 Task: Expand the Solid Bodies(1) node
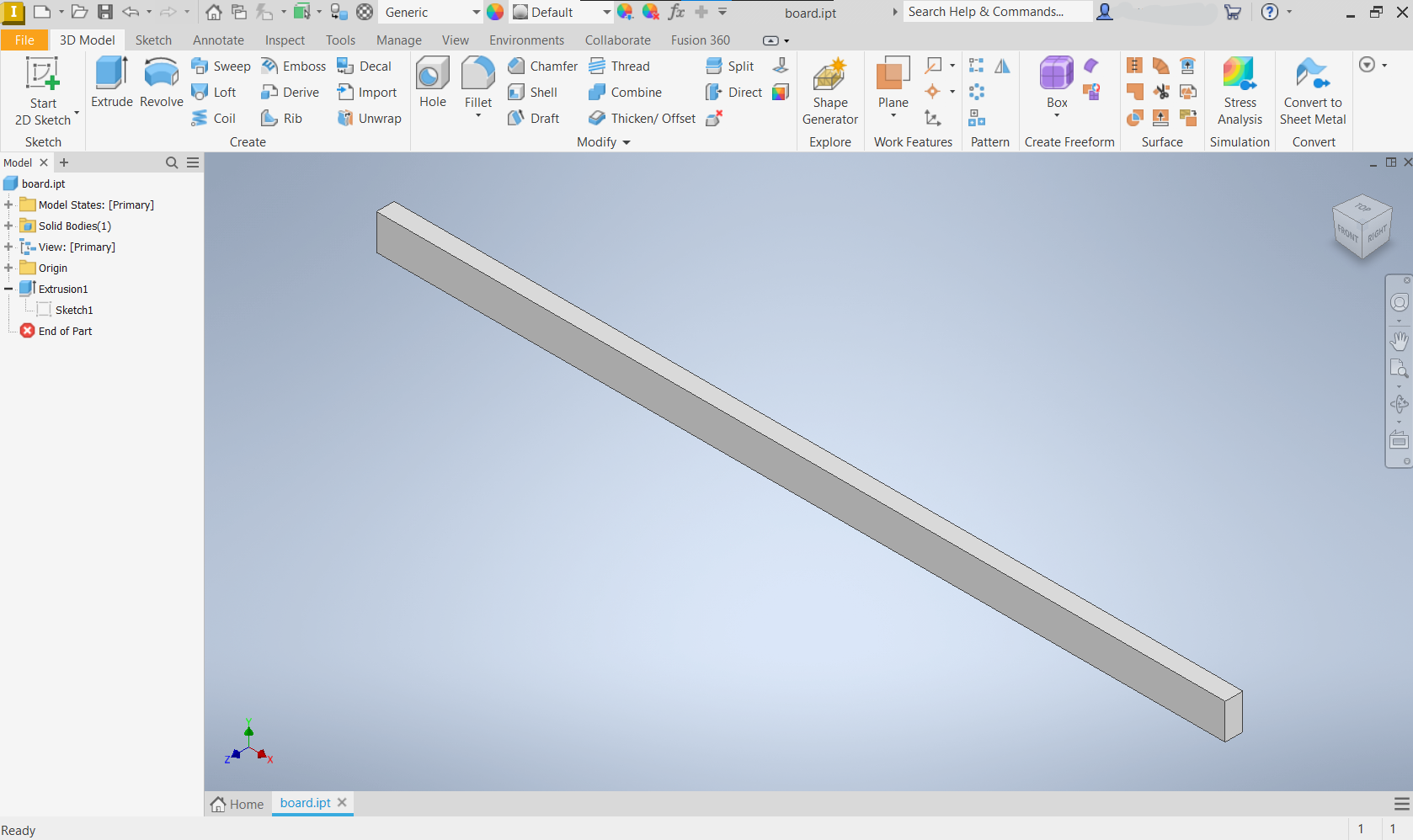[8, 226]
